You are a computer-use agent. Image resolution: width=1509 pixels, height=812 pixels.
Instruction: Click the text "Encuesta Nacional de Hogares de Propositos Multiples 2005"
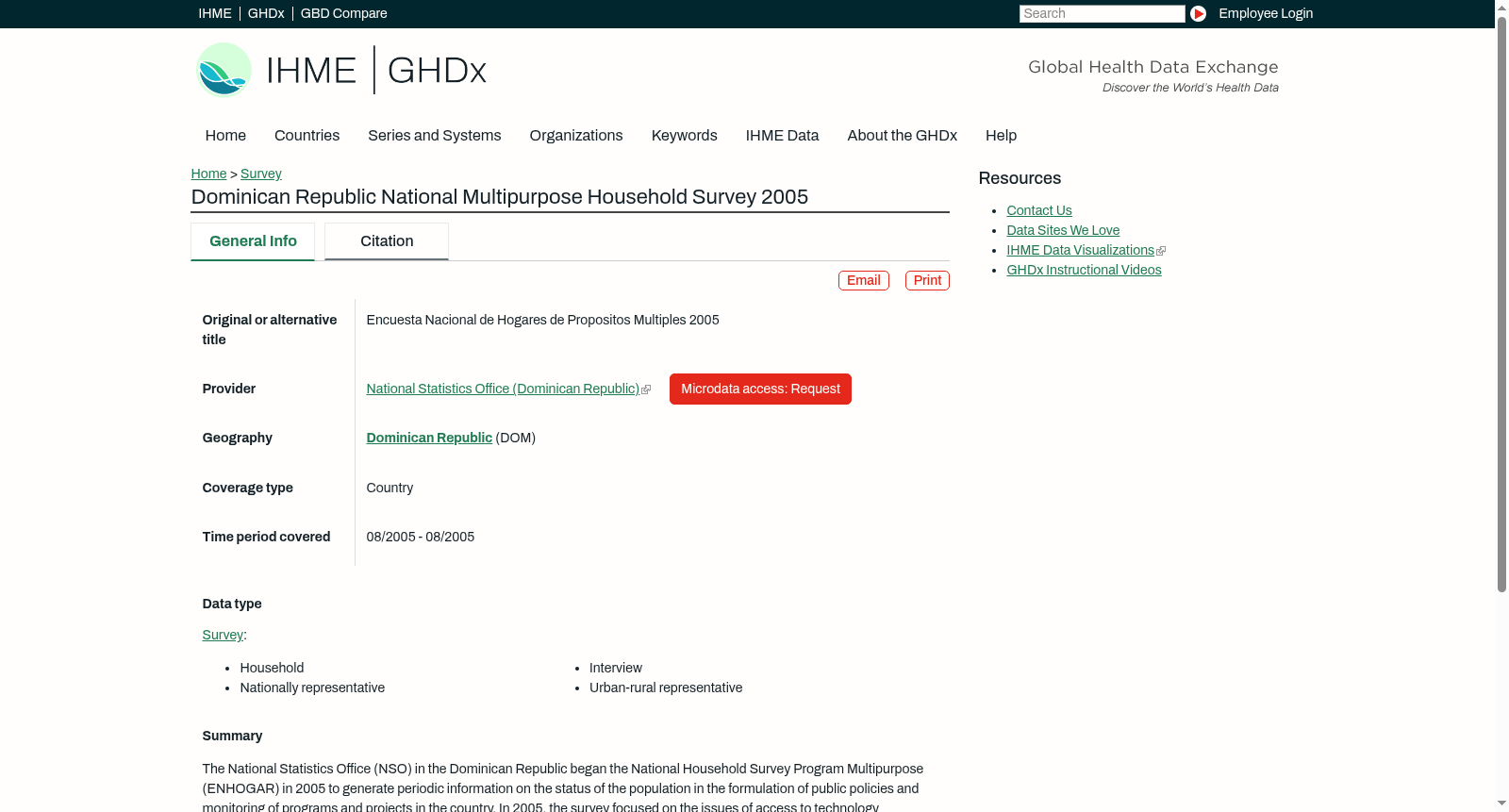(542, 320)
